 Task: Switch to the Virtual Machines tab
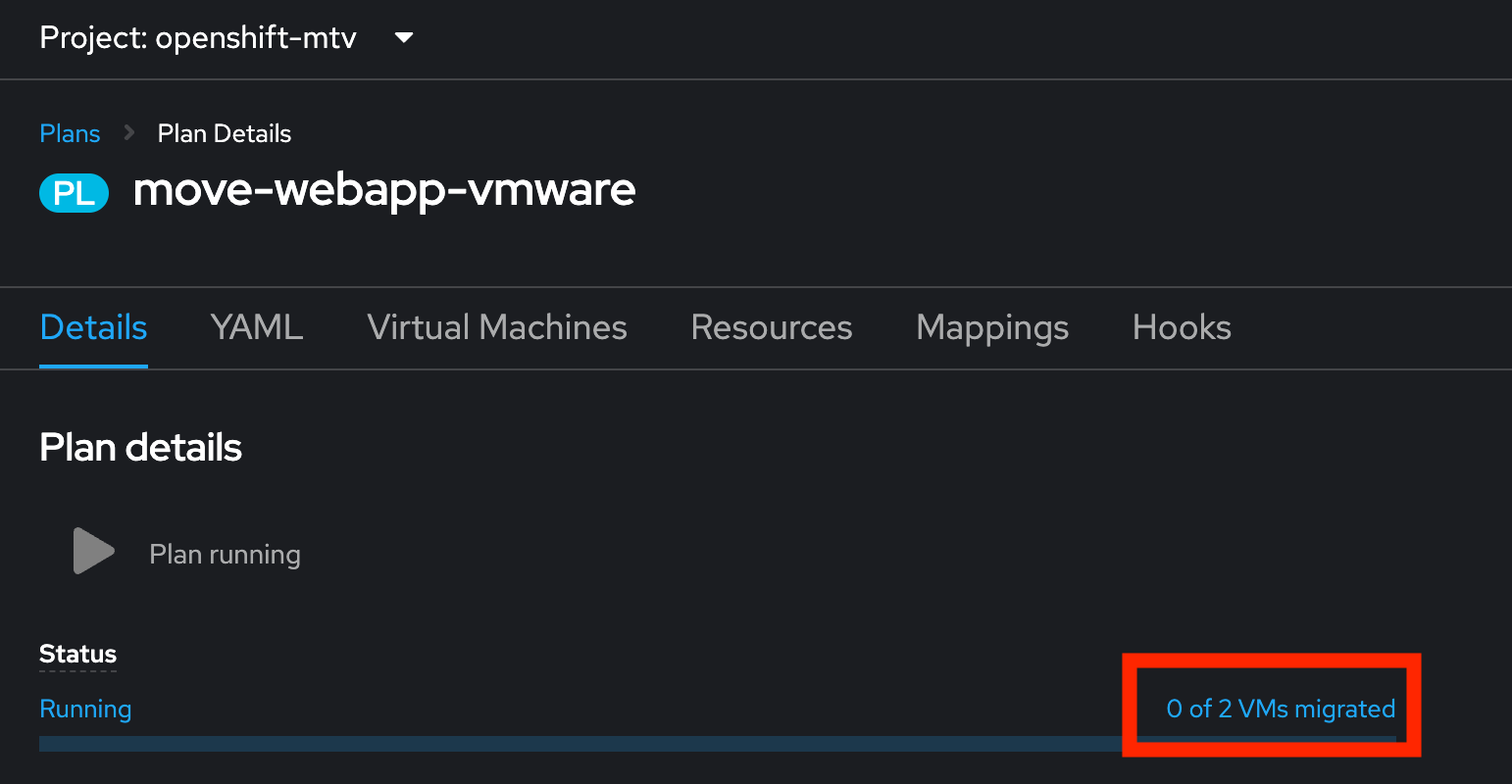pyautogui.click(x=497, y=327)
